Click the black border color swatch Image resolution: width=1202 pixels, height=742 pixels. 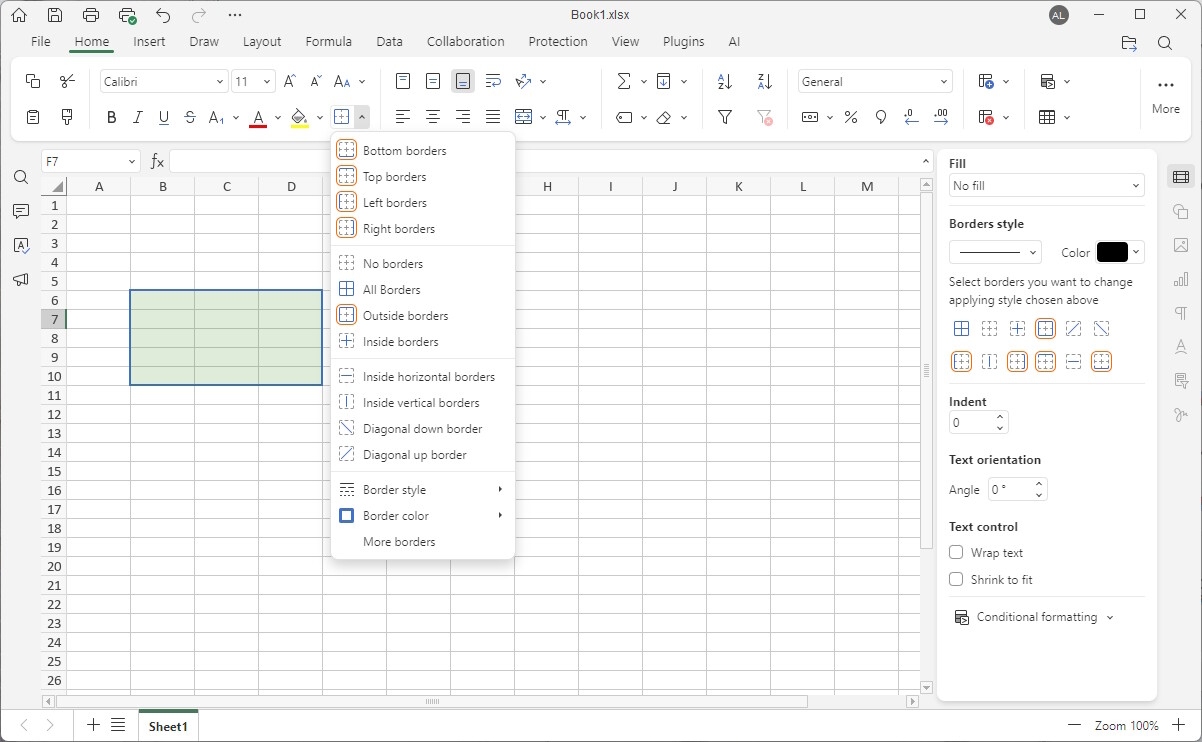[x=1112, y=253]
